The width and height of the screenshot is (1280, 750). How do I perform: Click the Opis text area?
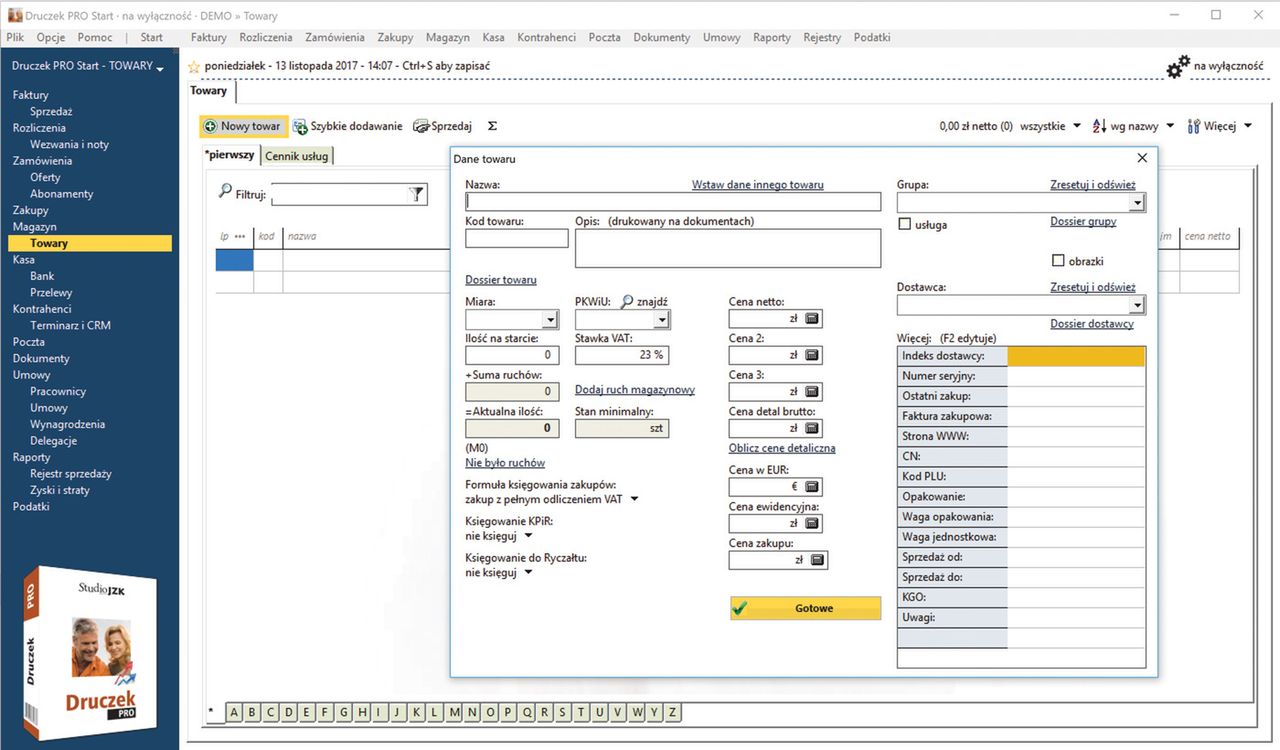click(x=728, y=248)
